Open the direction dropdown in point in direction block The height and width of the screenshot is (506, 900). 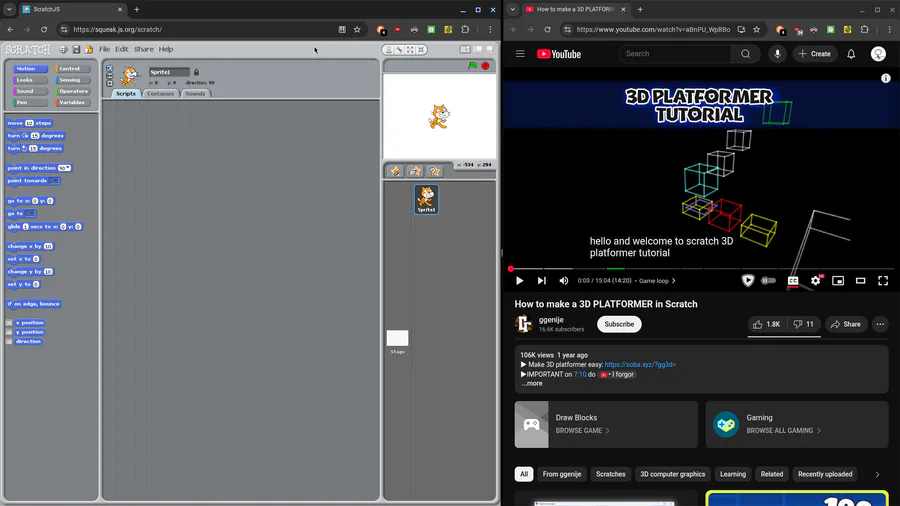(x=68, y=168)
